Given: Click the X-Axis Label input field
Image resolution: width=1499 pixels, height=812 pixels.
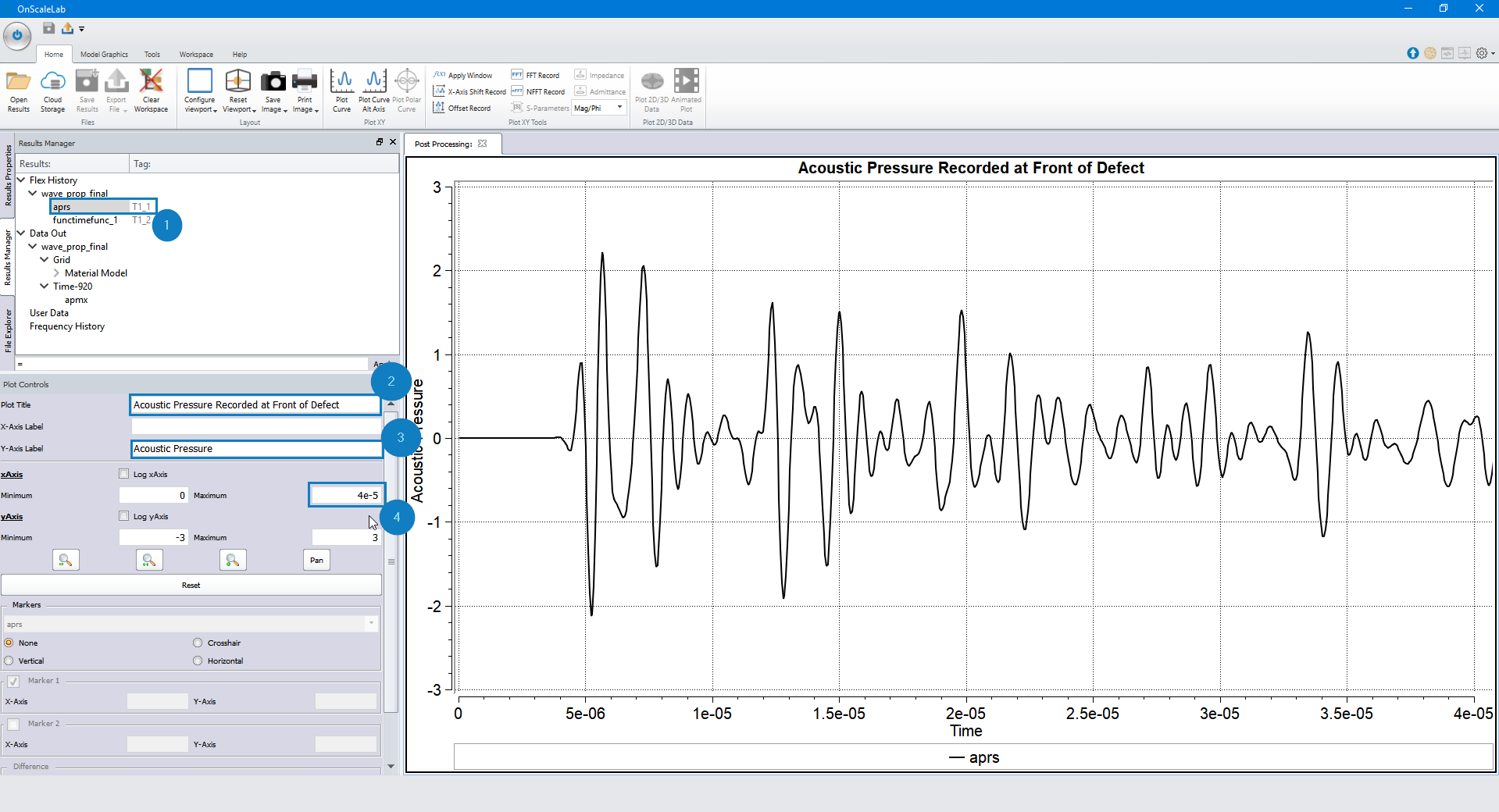Looking at the screenshot, I should click(256, 426).
